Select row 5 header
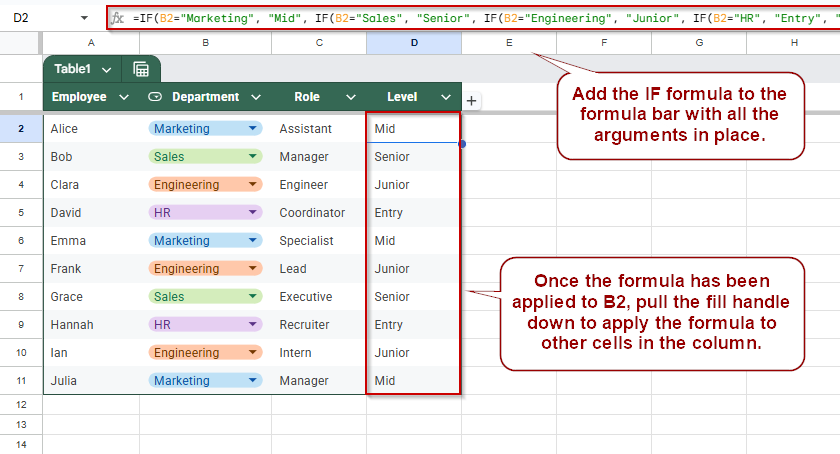 [x=21, y=212]
